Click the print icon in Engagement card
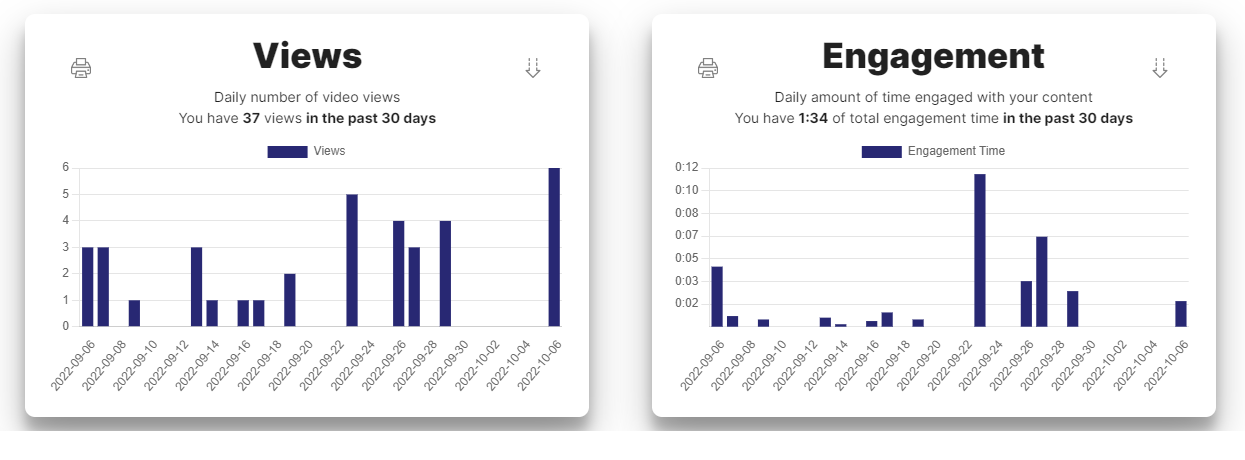Screen dimensions: 1245x460 [708, 68]
